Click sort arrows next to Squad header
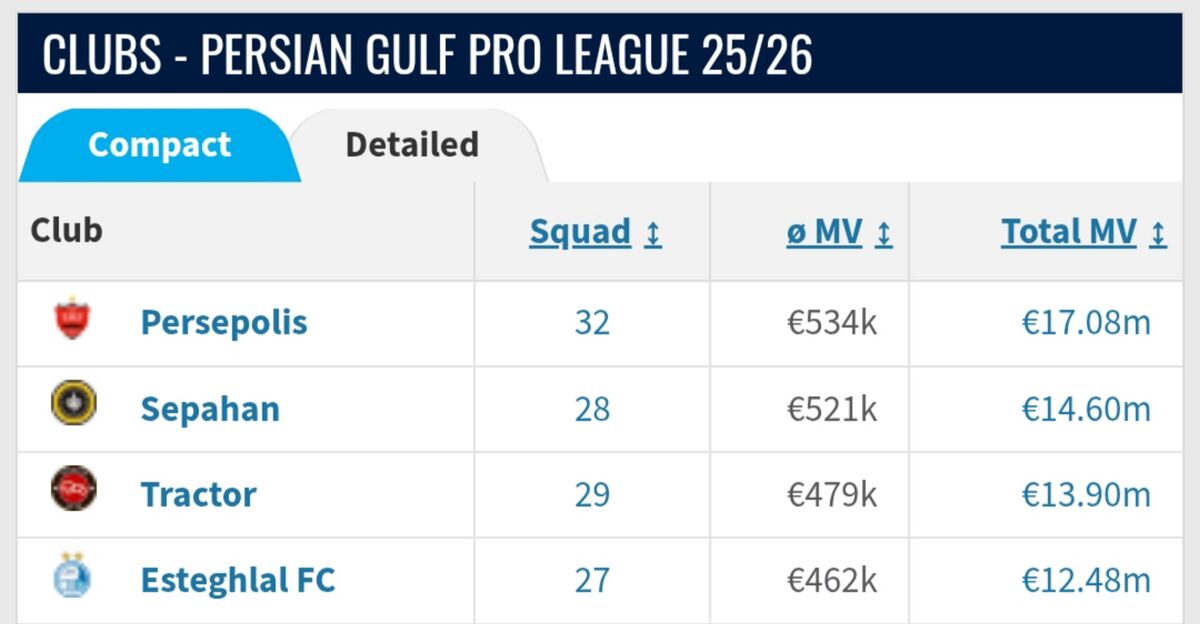This screenshot has width=1200, height=624. 653,234
